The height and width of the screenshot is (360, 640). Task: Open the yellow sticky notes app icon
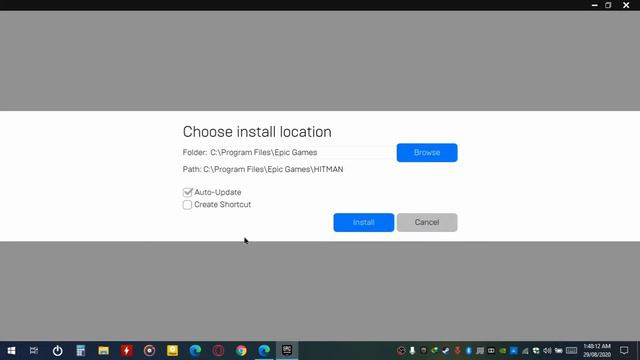(x=172, y=351)
